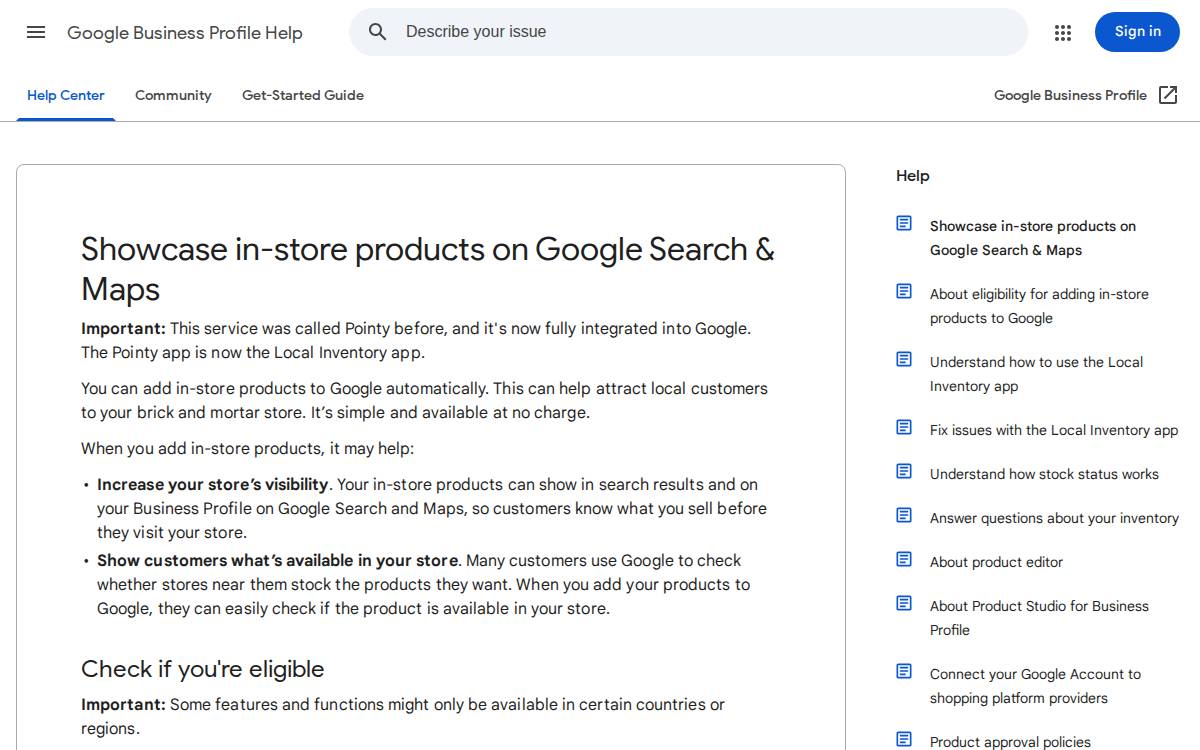The height and width of the screenshot is (750, 1200).
Task: Open Understand how to use the Local Inventory app
Action: pyautogui.click(x=1036, y=374)
